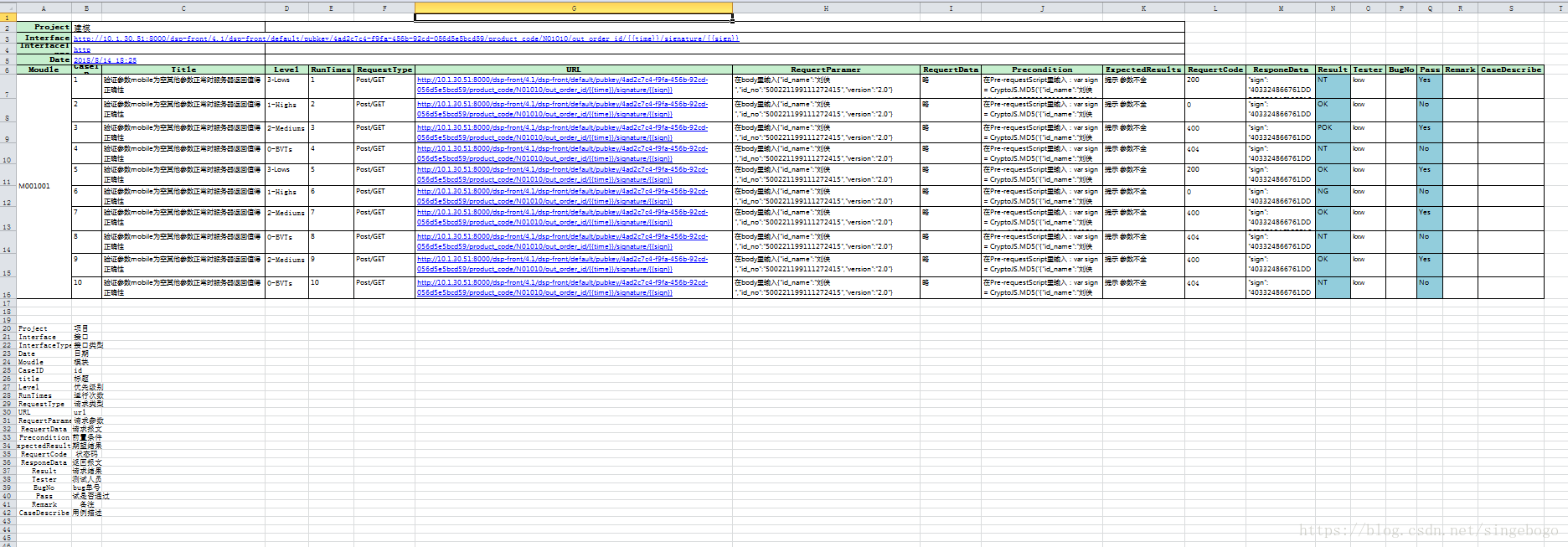Viewport: 1568px width, 547px height.
Task: Select row 42 header
Action: [8, 513]
